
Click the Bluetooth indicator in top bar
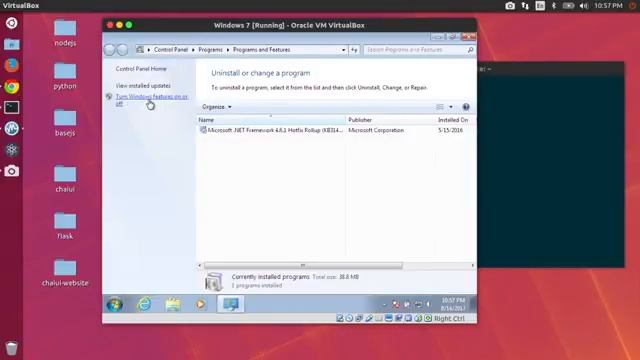[x=554, y=6]
